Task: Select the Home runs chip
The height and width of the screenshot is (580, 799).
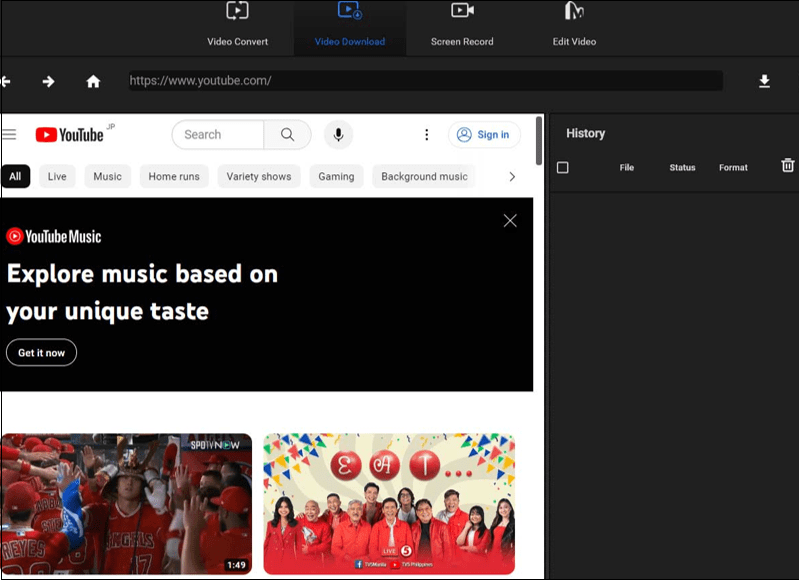Action: click(x=174, y=176)
